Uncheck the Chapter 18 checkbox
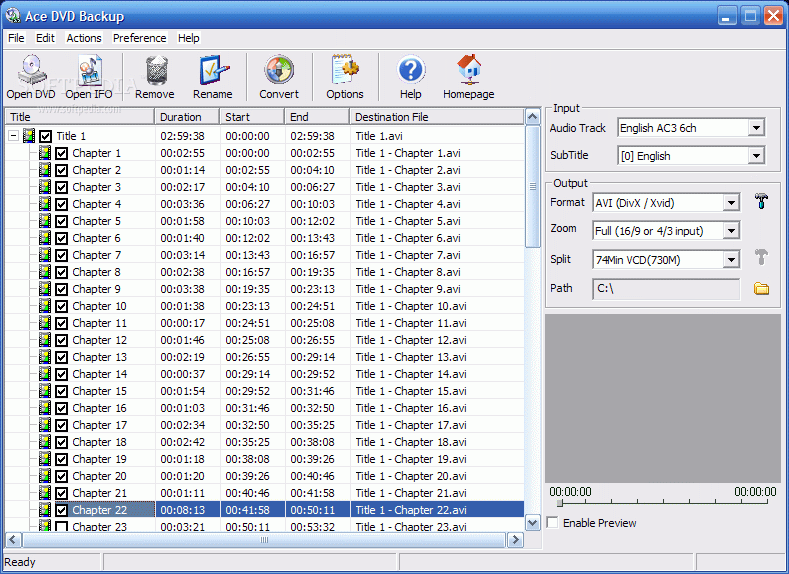 [61, 442]
